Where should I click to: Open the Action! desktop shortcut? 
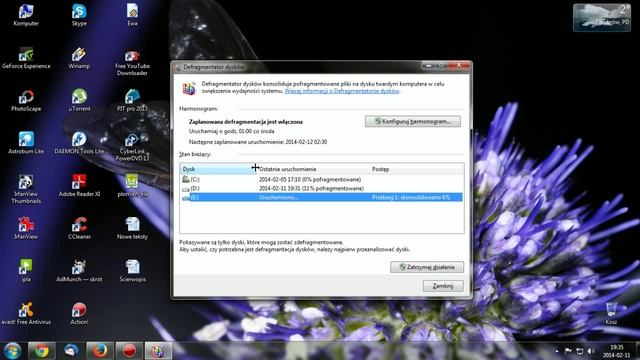click(79, 314)
